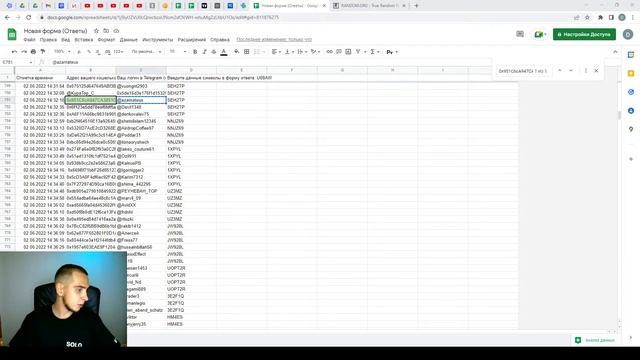This screenshot has width=640, height=360.
Task: Print the spreadsheet using the printer icon
Action: click(33, 52)
